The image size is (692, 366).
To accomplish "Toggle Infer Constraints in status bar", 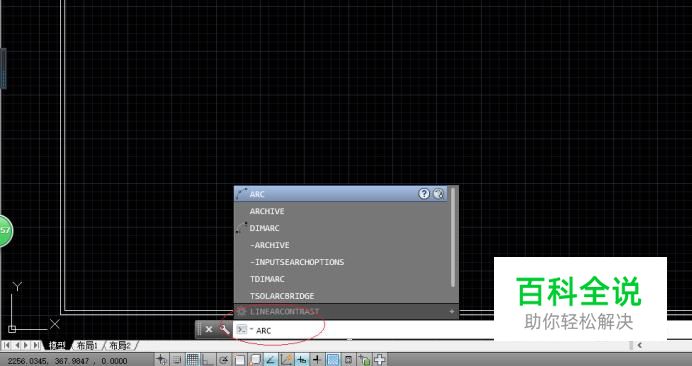I will click(162, 359).
